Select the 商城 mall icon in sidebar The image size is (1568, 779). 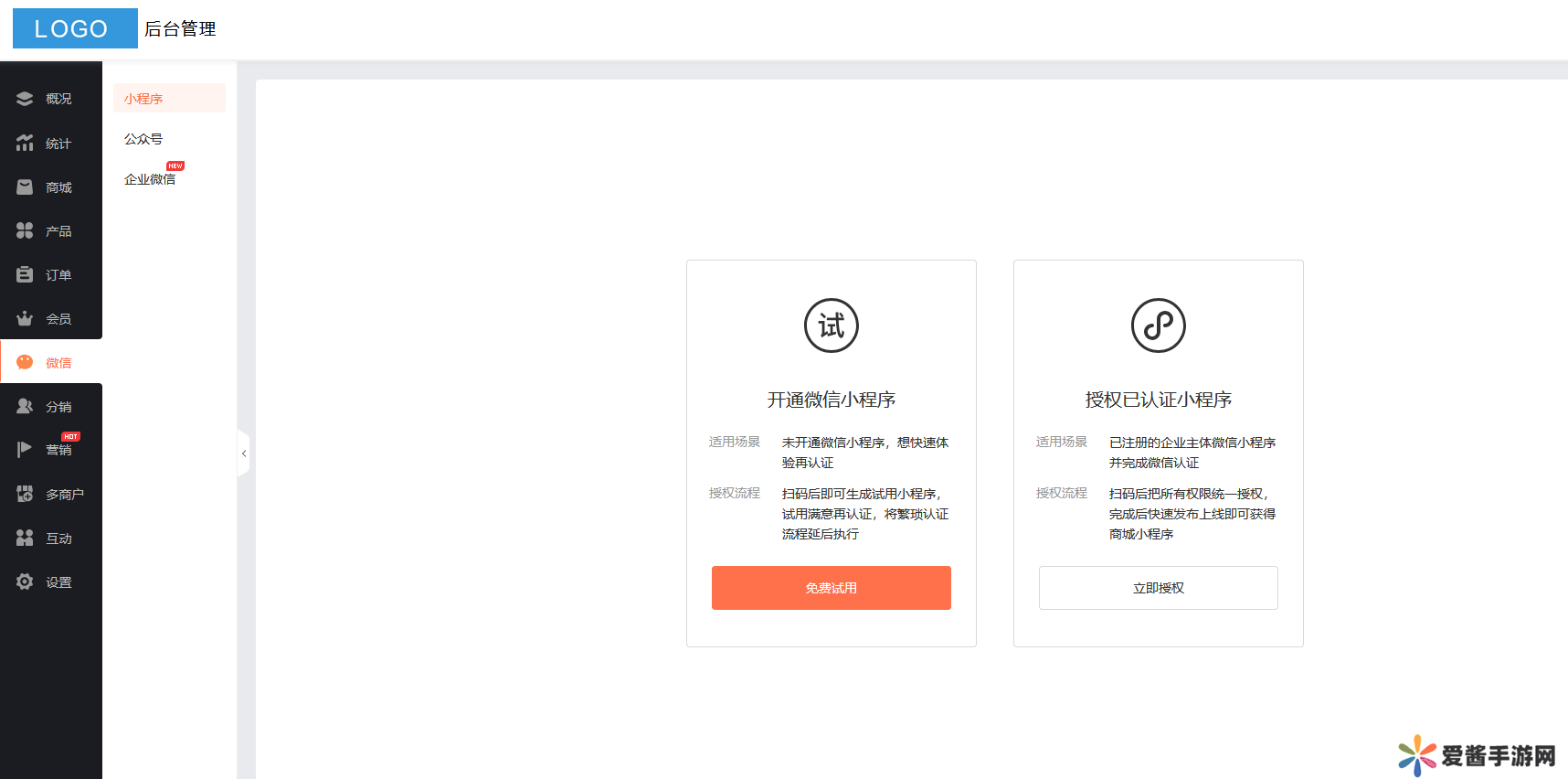[x=25, y=187]
